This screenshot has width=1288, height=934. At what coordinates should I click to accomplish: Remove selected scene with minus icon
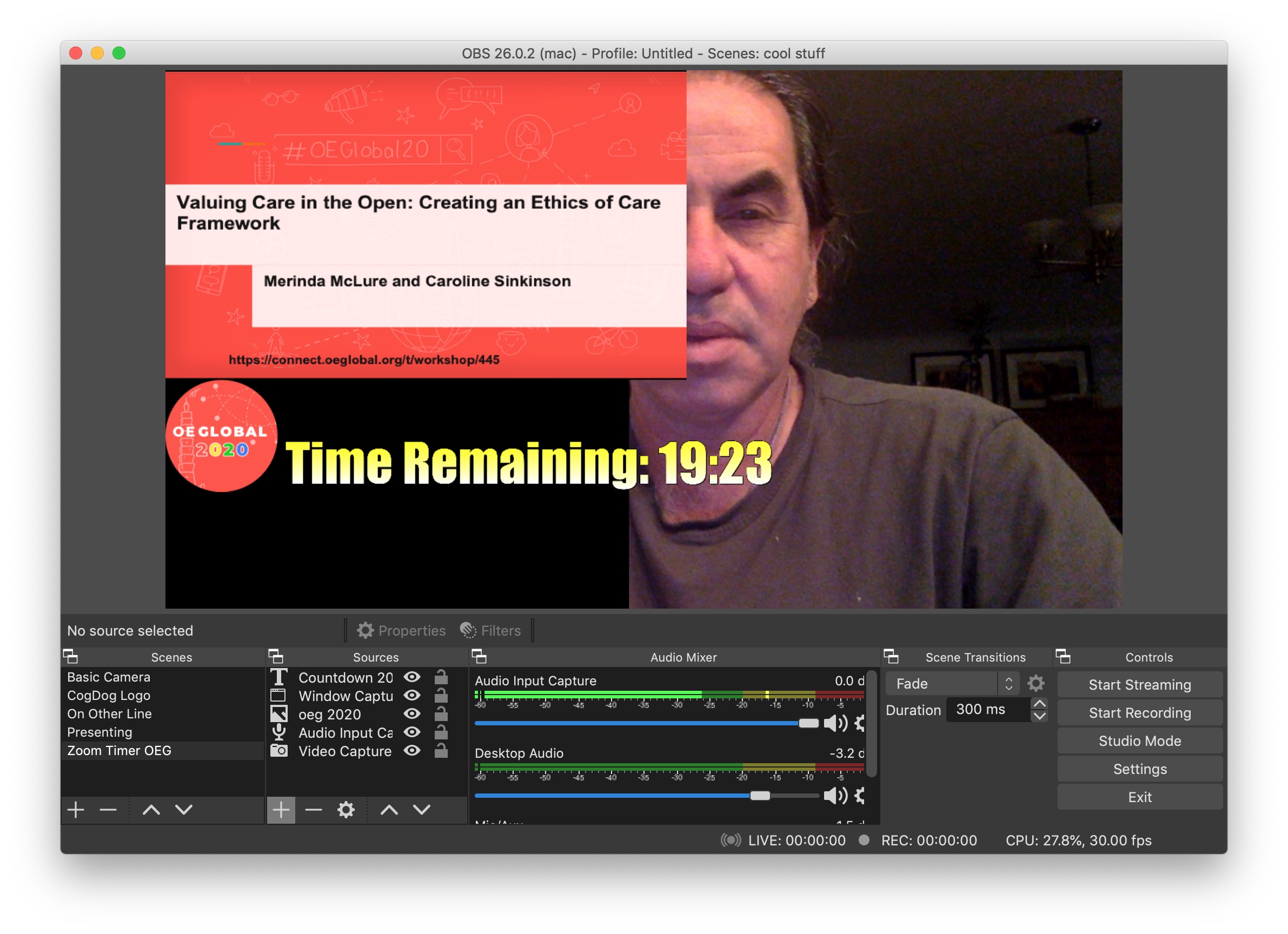[108, 810]
